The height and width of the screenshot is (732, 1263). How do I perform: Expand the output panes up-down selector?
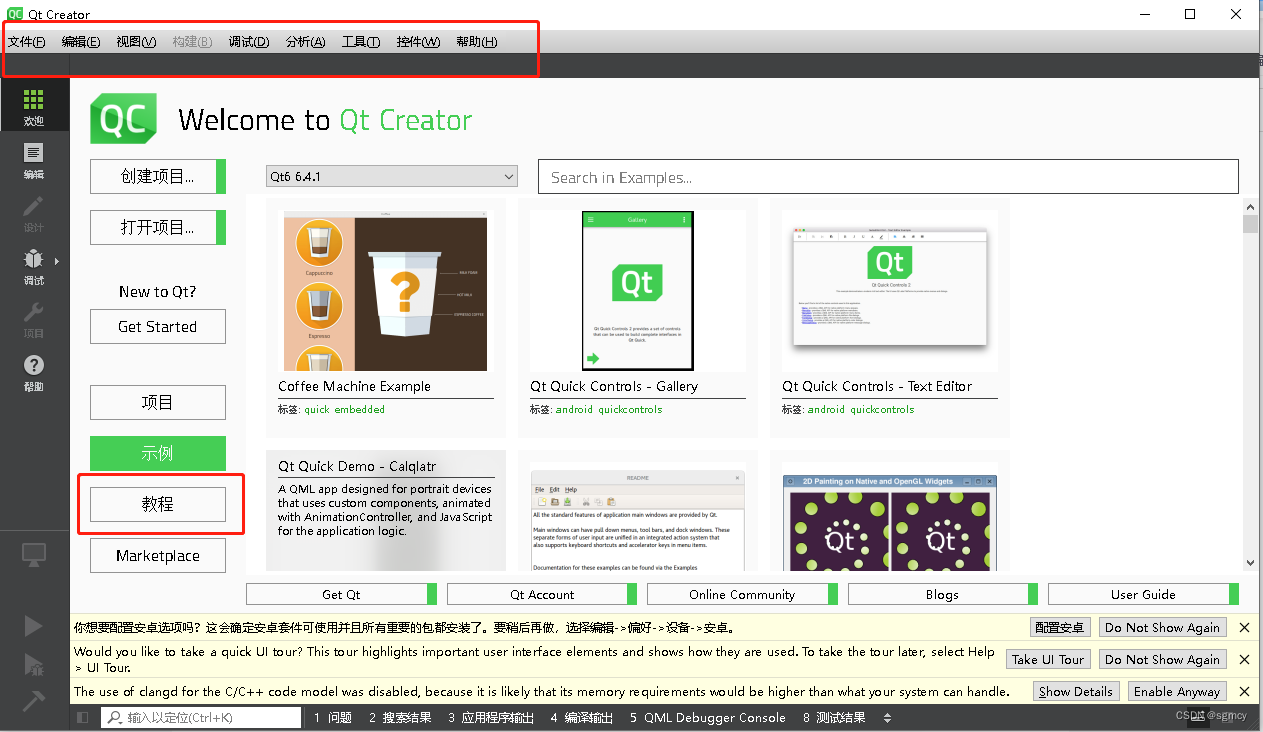(887, 718)
